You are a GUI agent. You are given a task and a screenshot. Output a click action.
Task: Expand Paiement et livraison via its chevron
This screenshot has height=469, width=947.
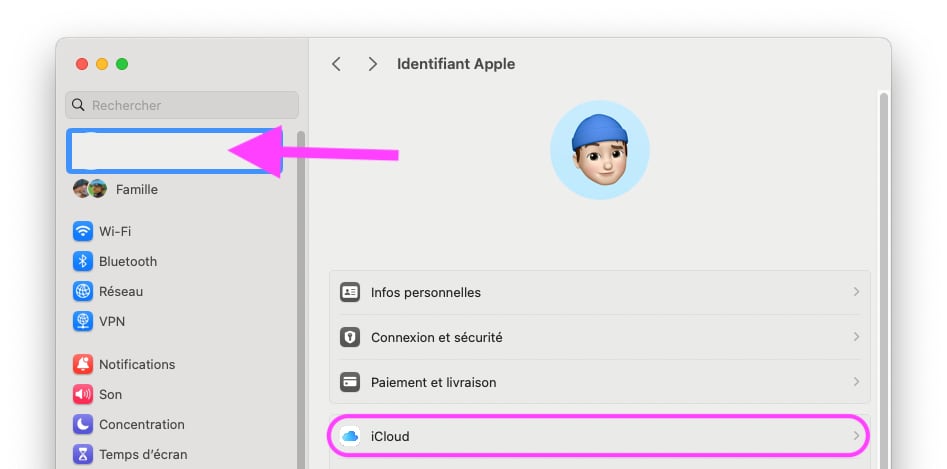click(856, 382)
